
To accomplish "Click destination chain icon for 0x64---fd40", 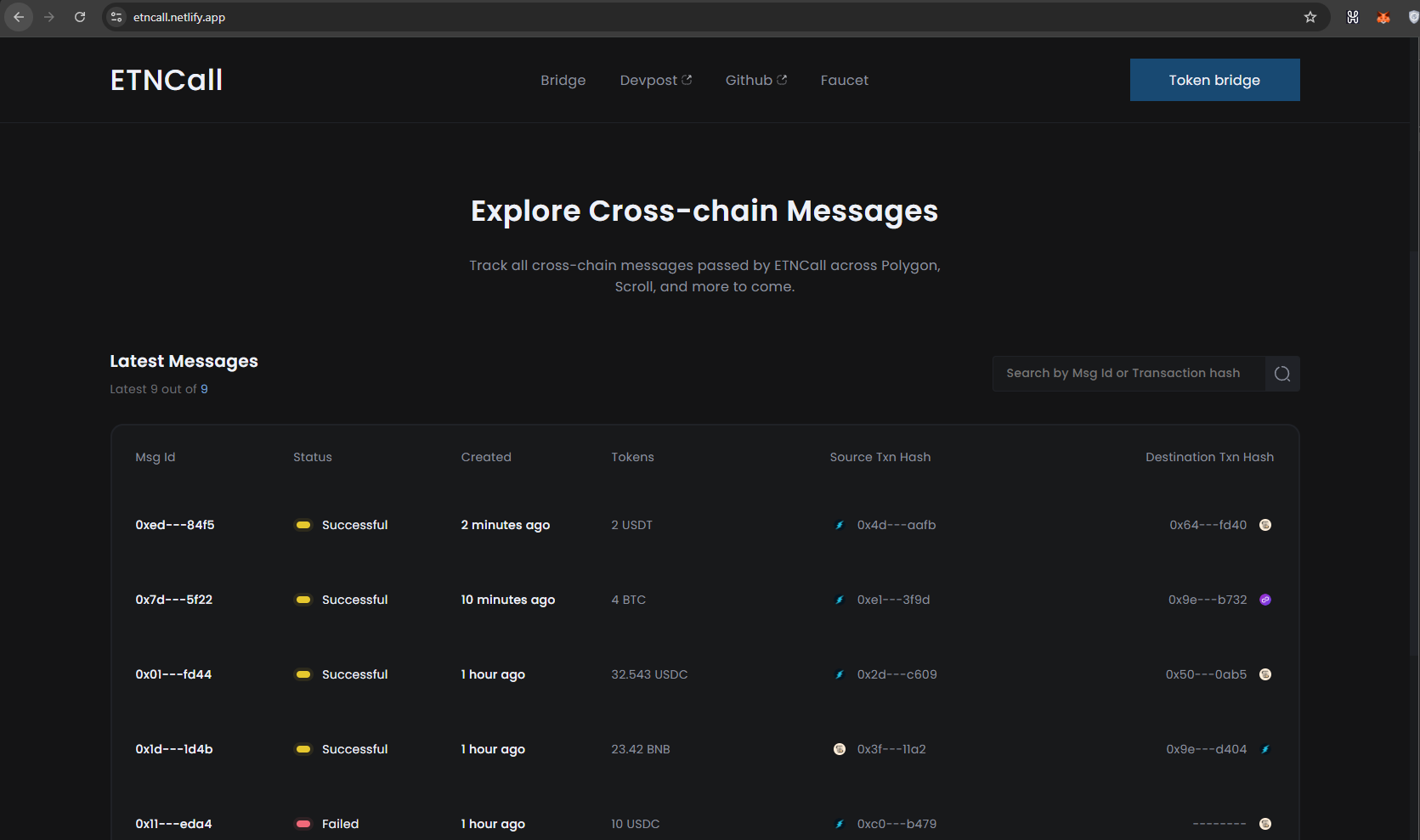I will click(1265, 525).
